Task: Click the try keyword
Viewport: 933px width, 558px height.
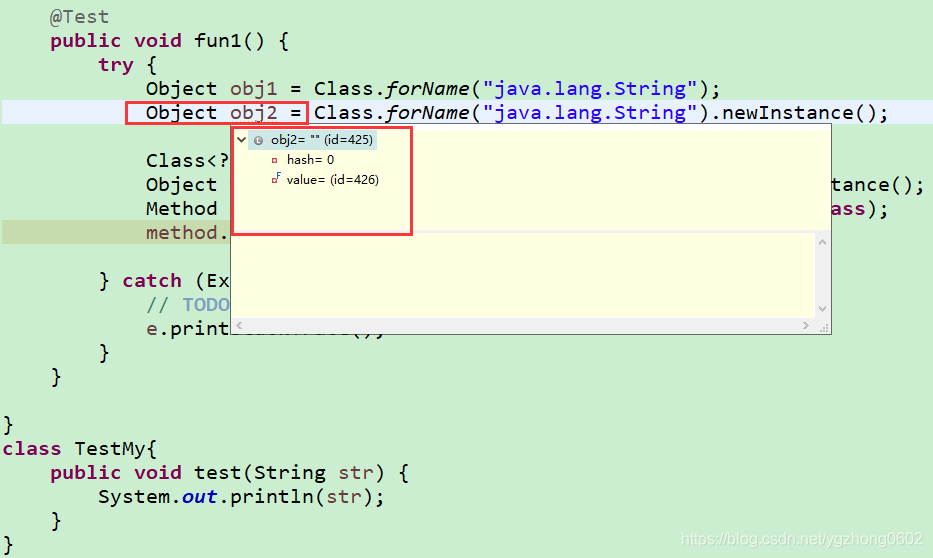Action: point(115,65)
